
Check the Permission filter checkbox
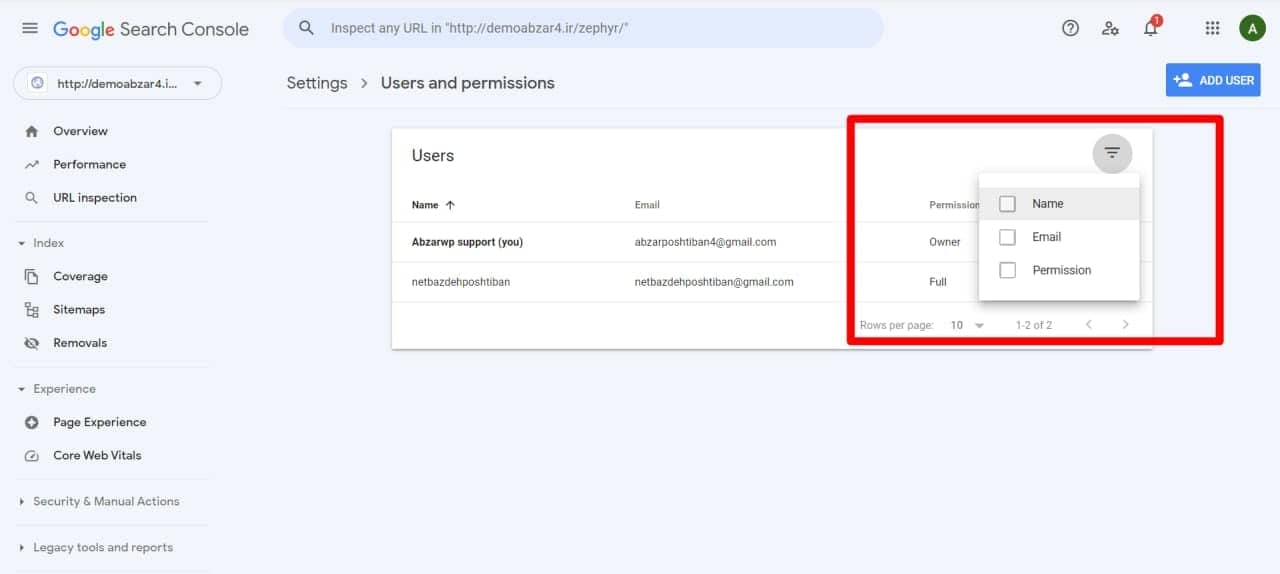pyautogui.click(x=1008, y=270)
